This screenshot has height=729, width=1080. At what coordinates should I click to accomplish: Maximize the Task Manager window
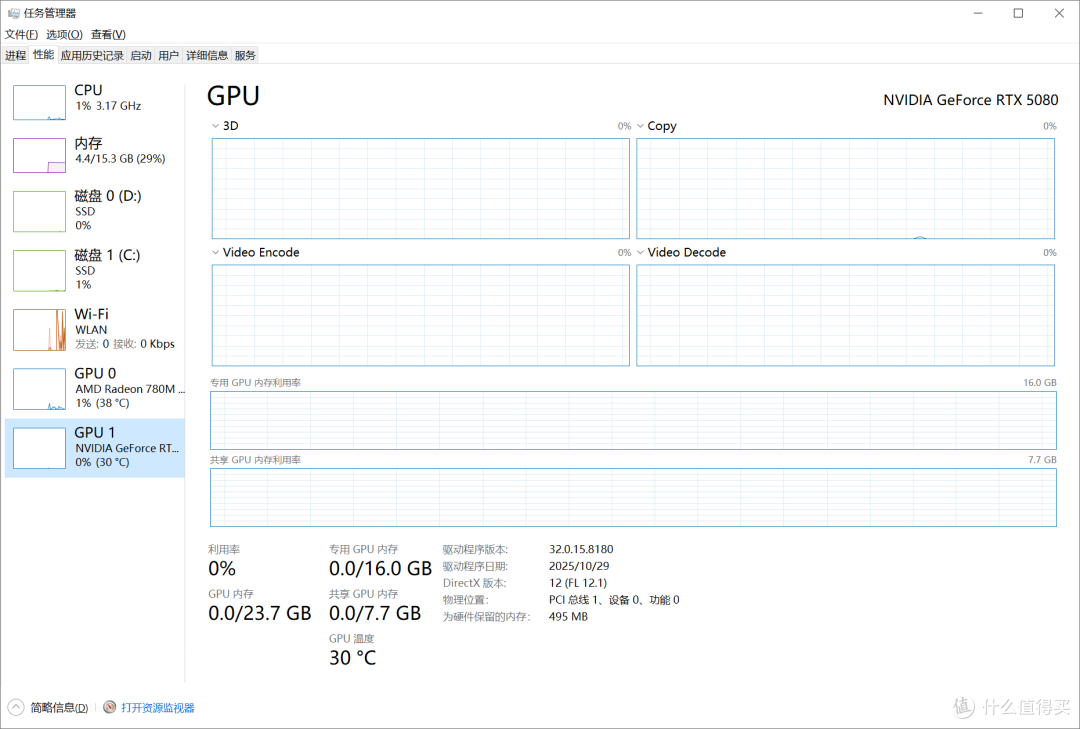[x=1018, y=13]
